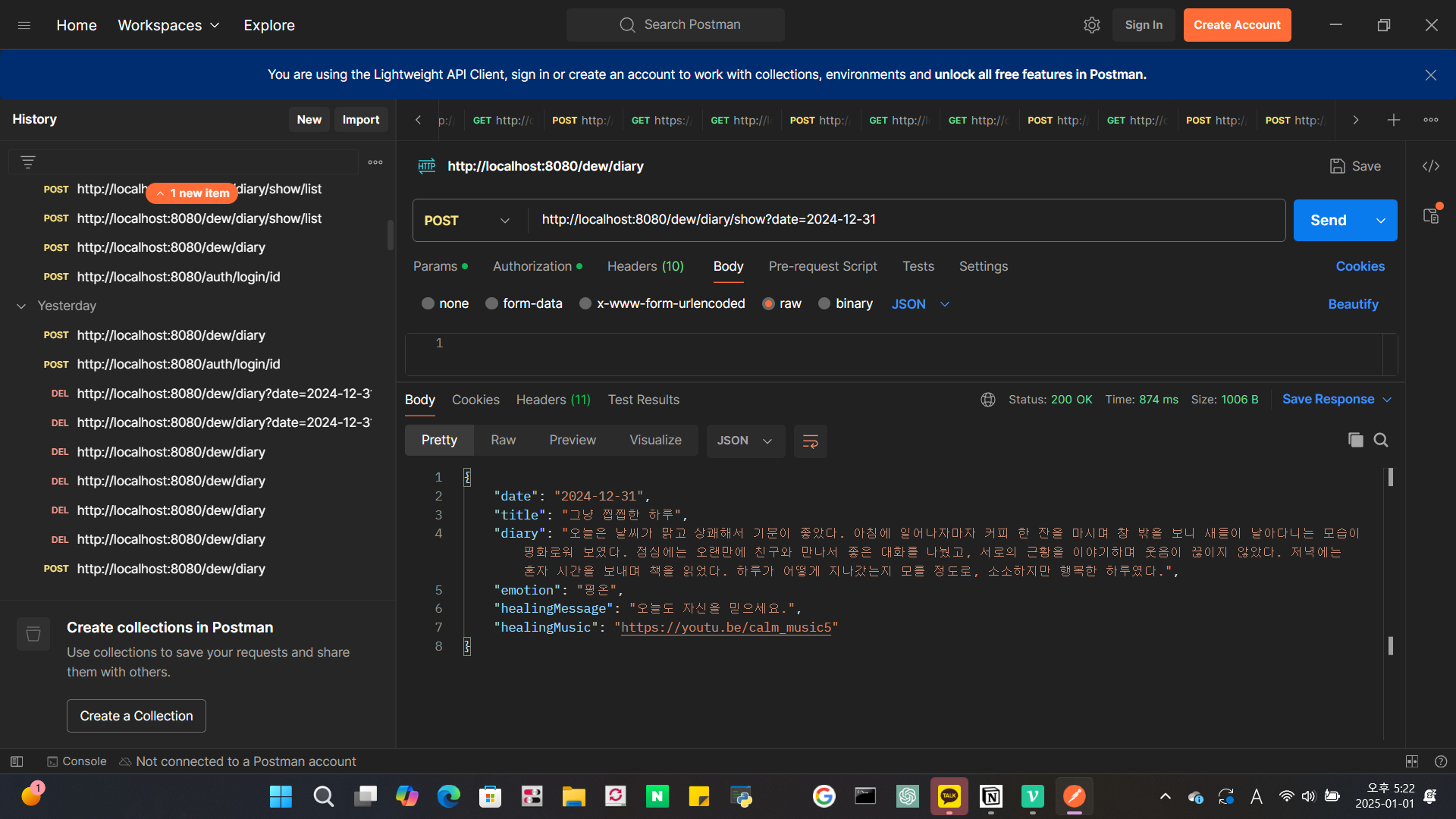Open the Send button dropdown arrow

[1381, 221]
